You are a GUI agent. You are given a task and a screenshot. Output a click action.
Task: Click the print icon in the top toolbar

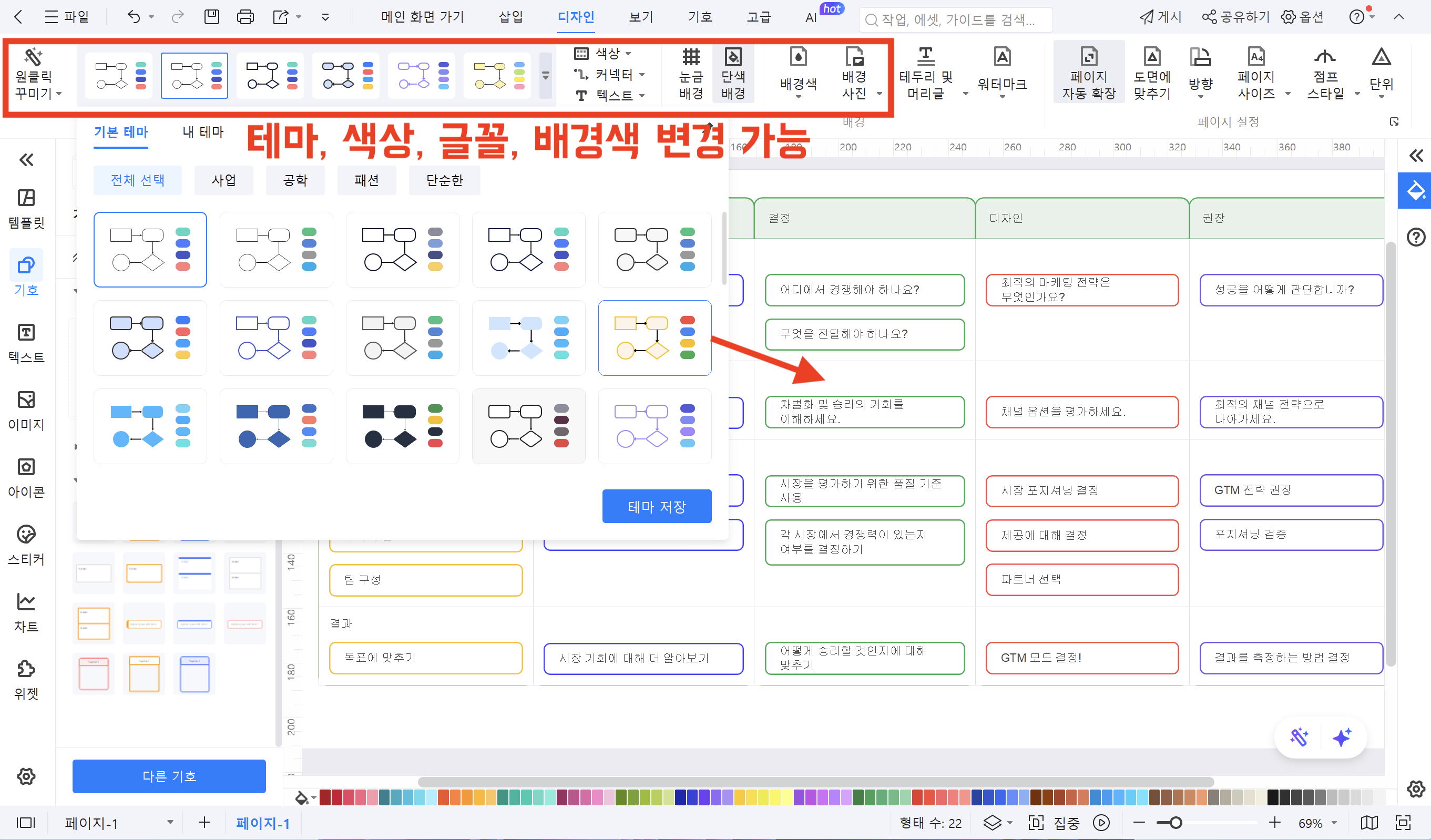(x=245, y=17)
